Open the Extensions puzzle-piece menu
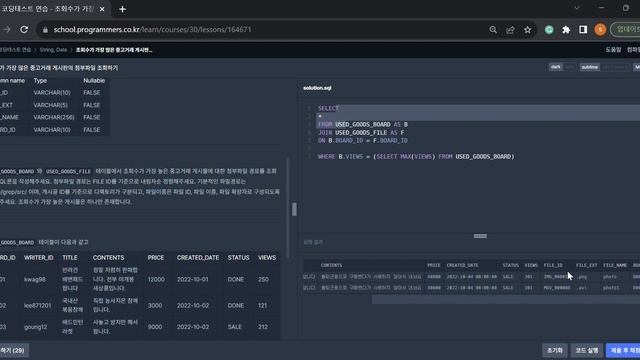The width and height of the screenshot is (640, 360). point(566,29)
